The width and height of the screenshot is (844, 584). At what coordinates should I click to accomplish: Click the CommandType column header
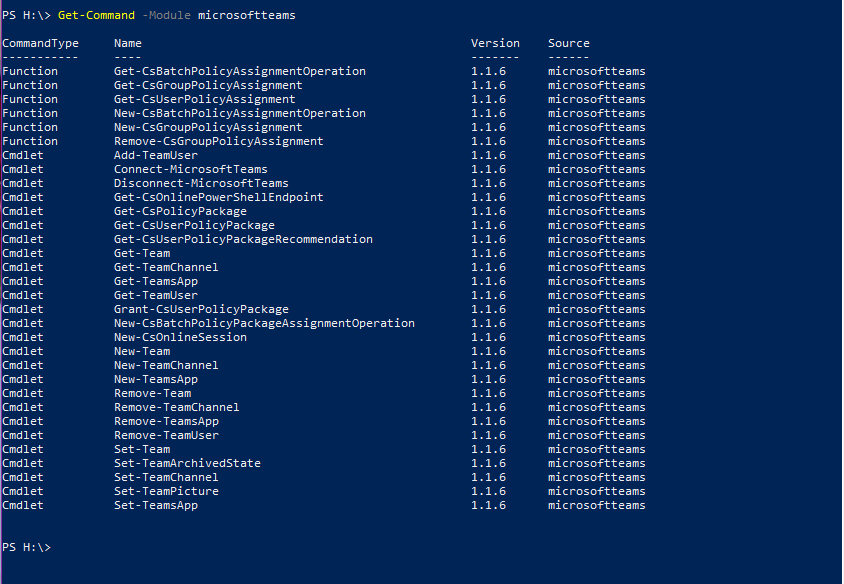[x=40, y=44]
